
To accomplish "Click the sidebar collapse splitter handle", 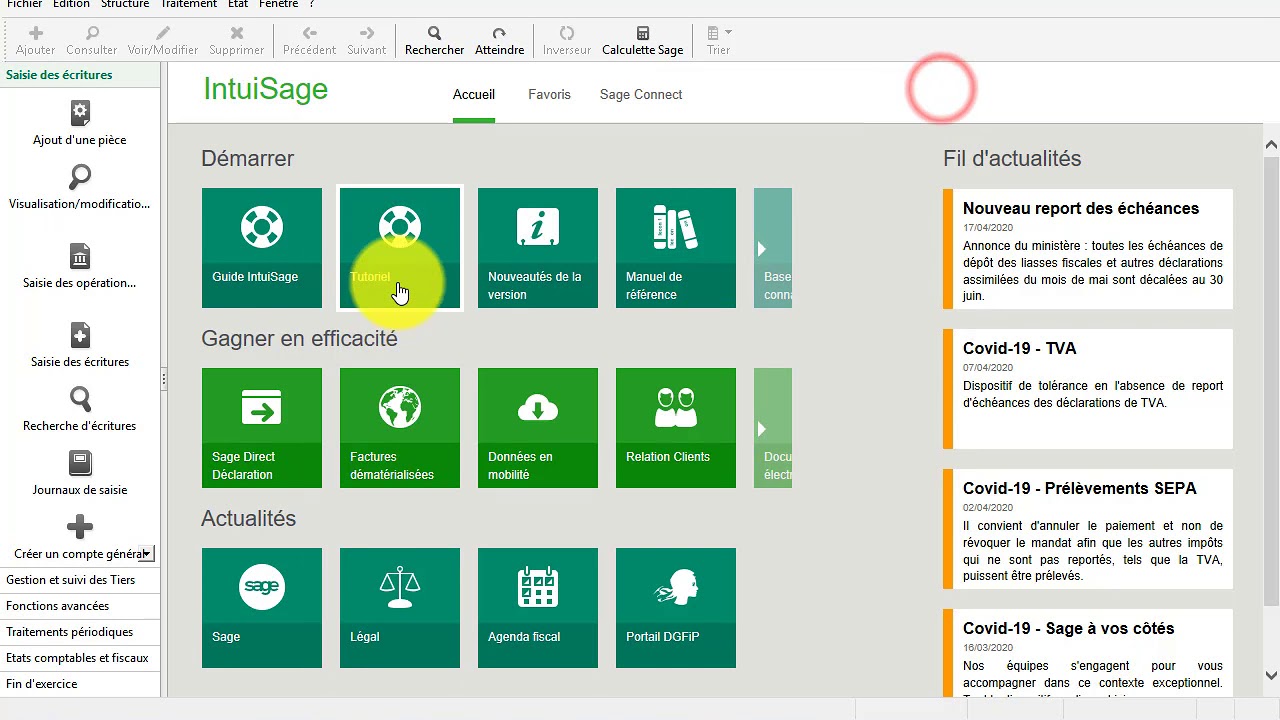I will coord(164,379).
